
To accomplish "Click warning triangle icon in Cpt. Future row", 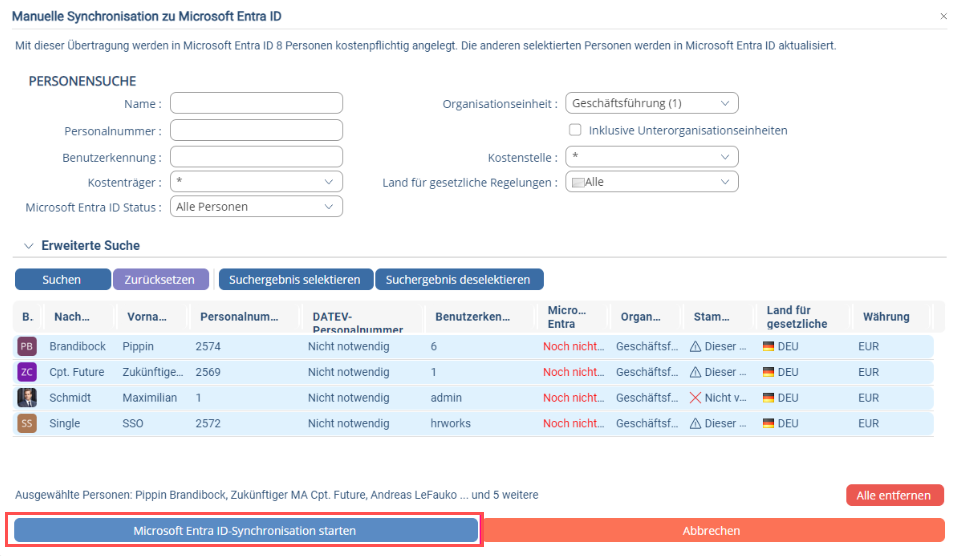I will (695, 372).
